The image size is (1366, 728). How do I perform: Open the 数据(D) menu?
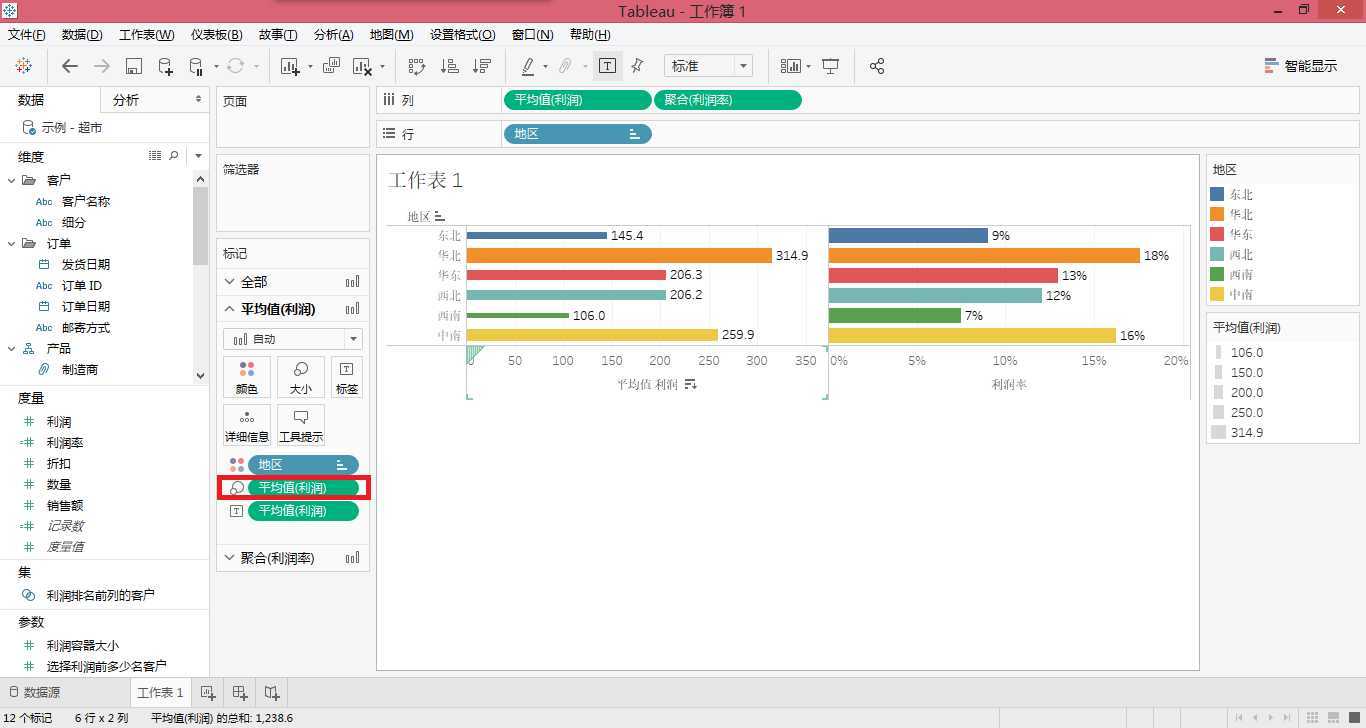[82, 34]
